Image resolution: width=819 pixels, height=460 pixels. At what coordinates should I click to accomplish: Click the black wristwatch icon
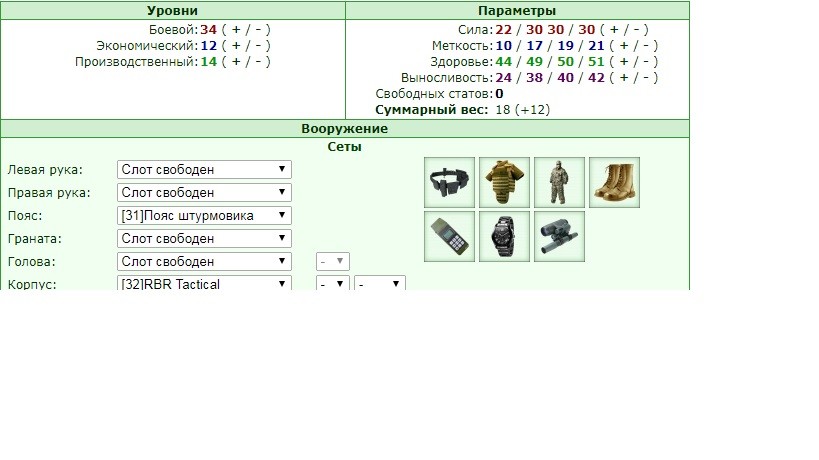coord(505,237)
